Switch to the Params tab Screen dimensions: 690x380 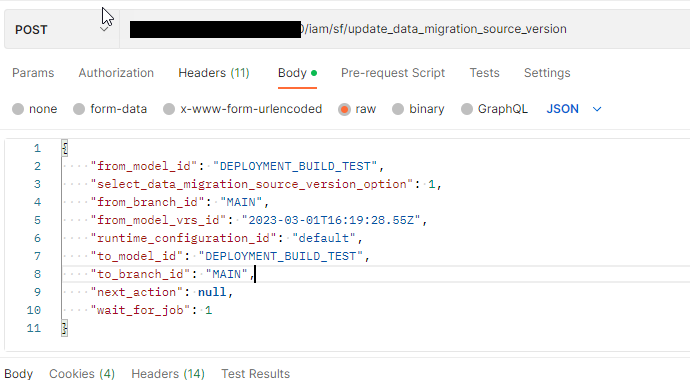click(x=33, y=73)
